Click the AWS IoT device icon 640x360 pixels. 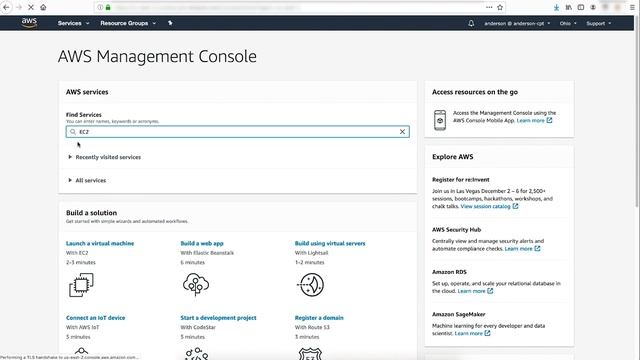(x=81, y=353)
